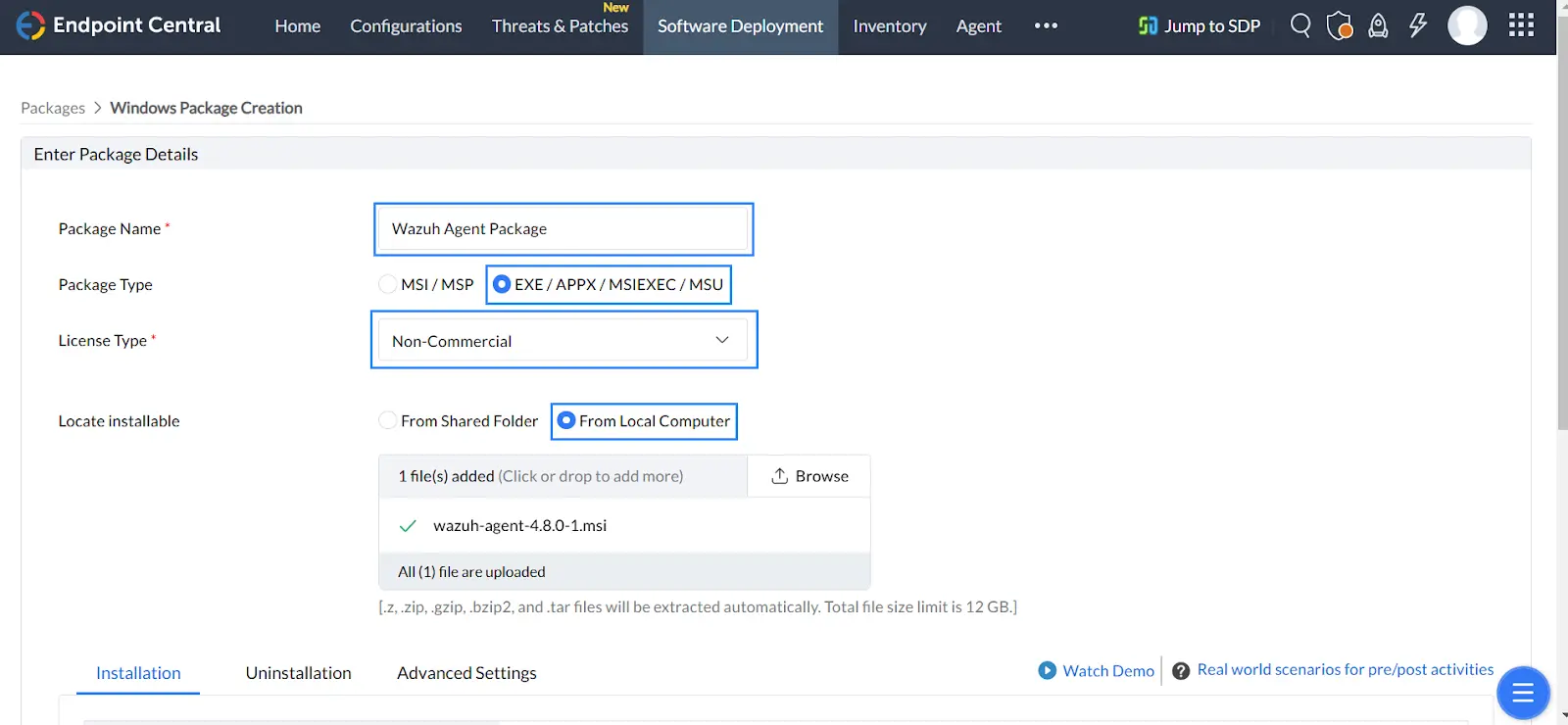Open the Agent menu

tap(978, 26)
